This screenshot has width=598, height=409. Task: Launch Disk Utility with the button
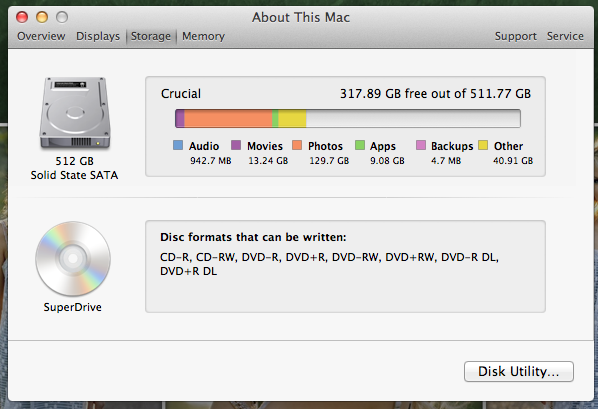click(x=519, y=371)
